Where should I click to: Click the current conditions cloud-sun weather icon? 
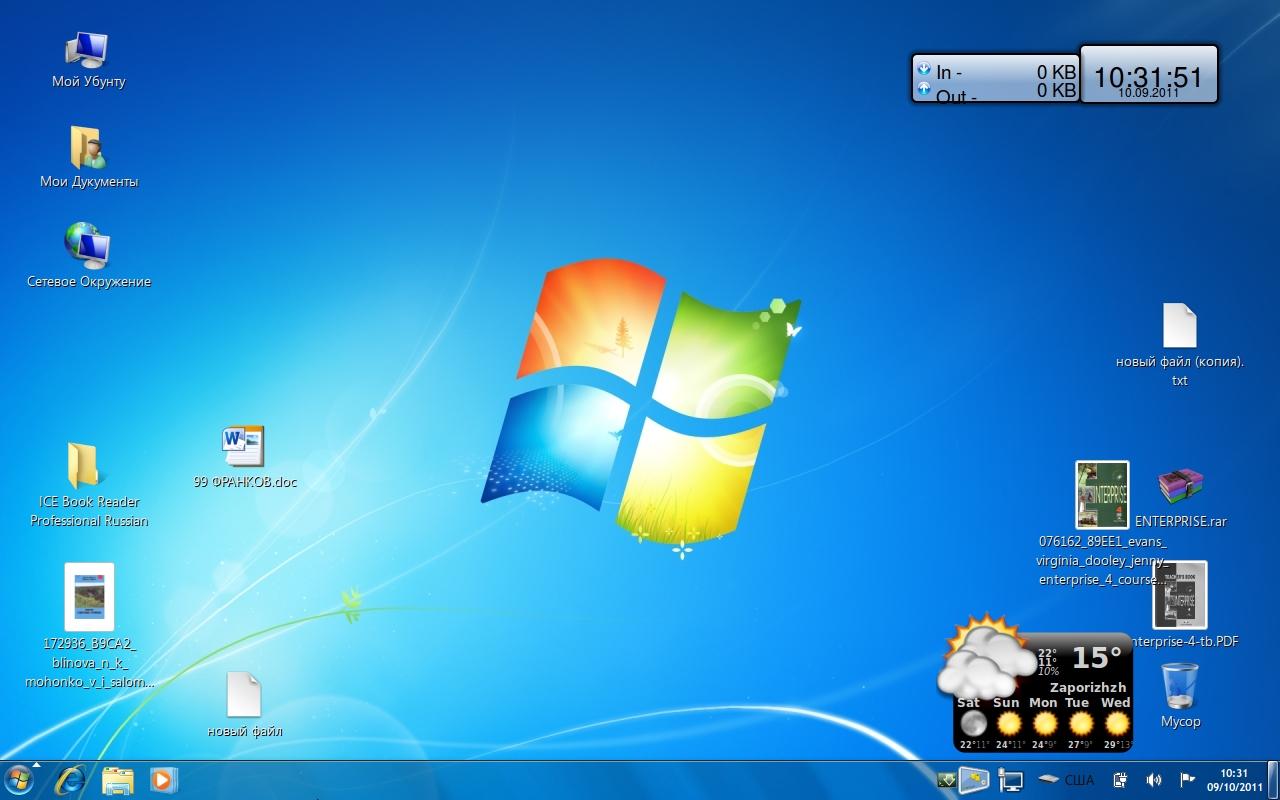(x=985, y=657)
